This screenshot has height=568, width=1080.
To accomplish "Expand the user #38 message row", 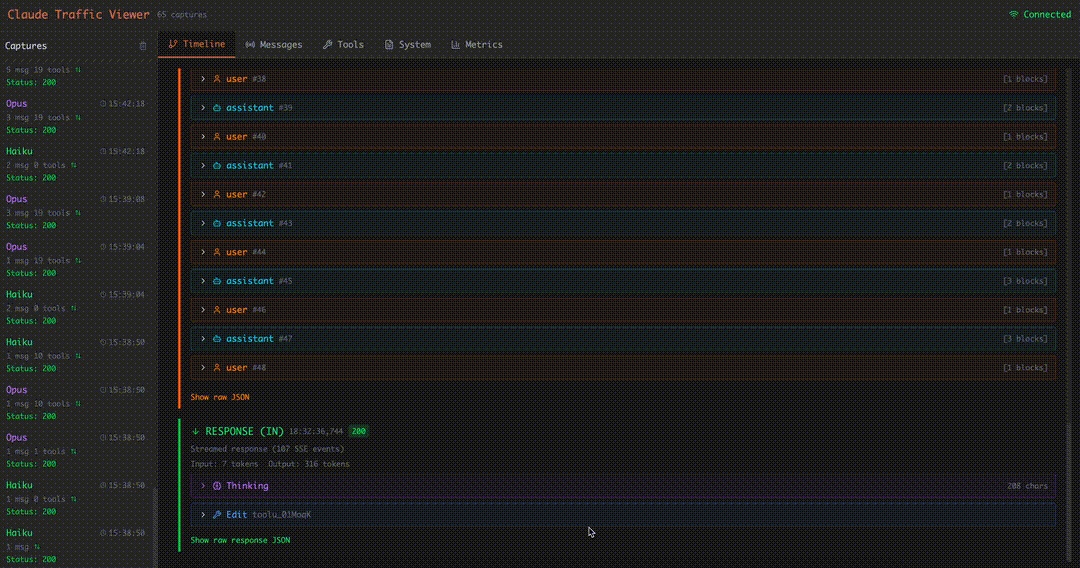I will (x=203, y=79).
